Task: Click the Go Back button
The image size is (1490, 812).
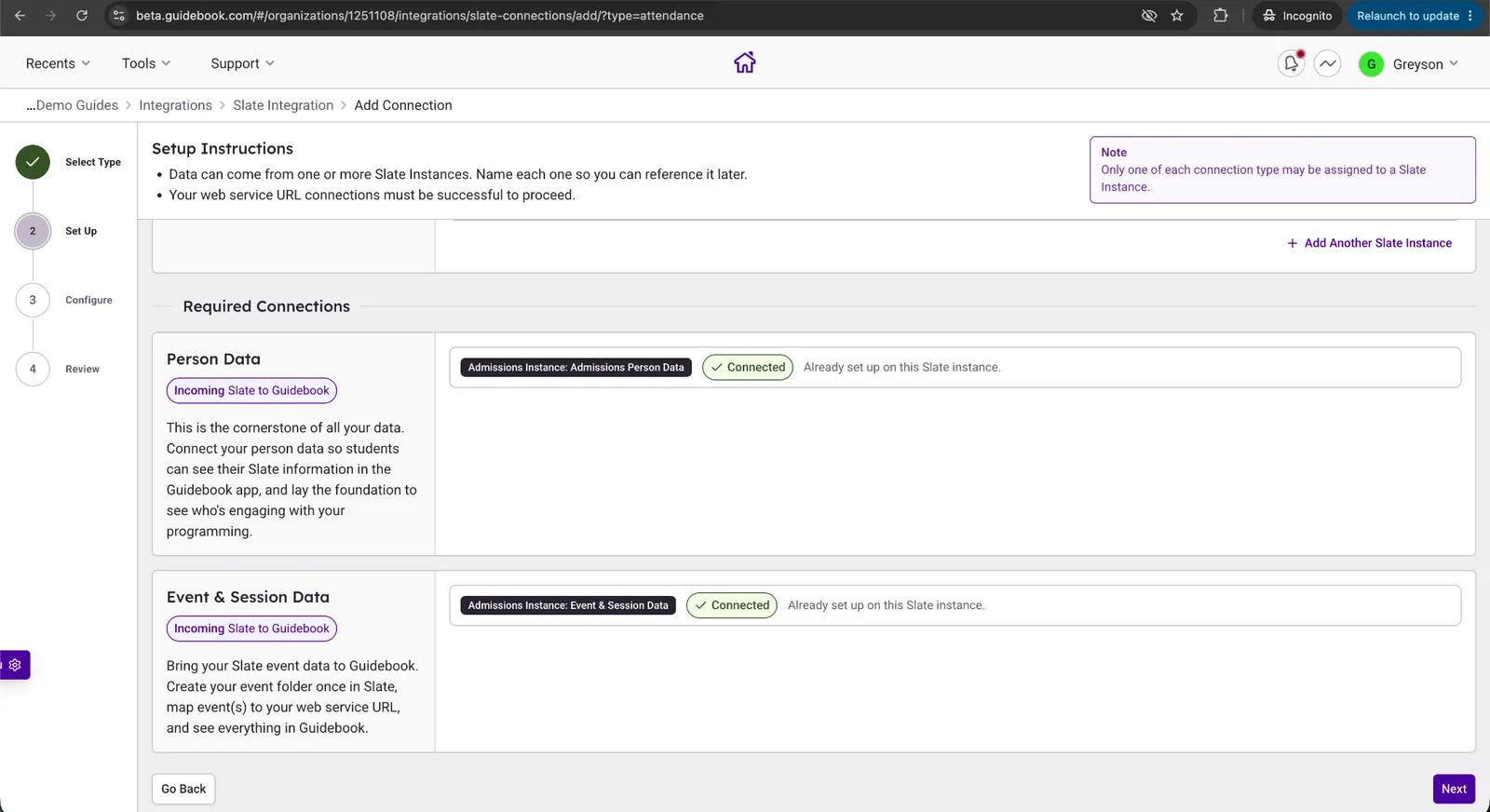Action: click(x=183, y=789)
